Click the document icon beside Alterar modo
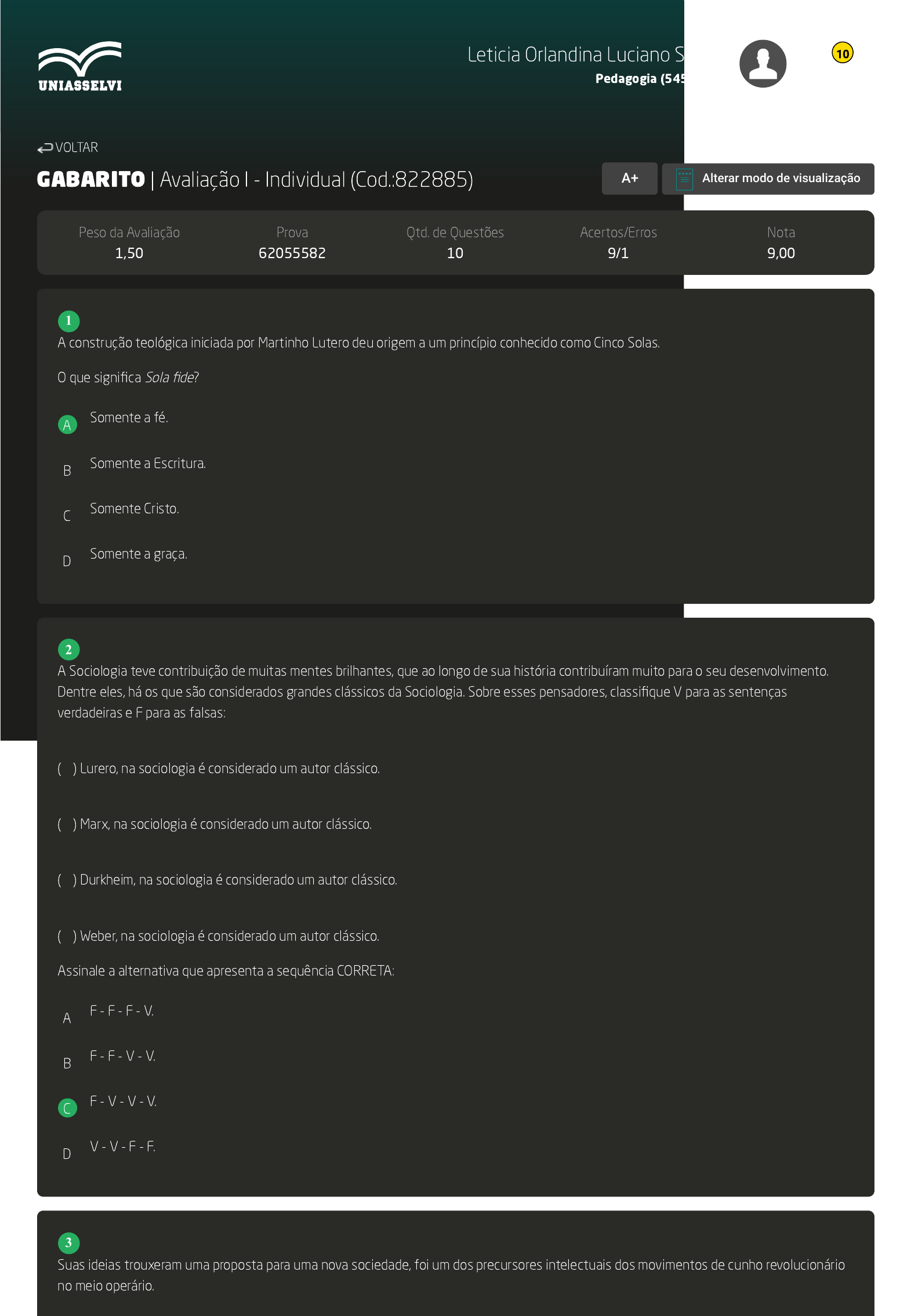 coord(684,179)
